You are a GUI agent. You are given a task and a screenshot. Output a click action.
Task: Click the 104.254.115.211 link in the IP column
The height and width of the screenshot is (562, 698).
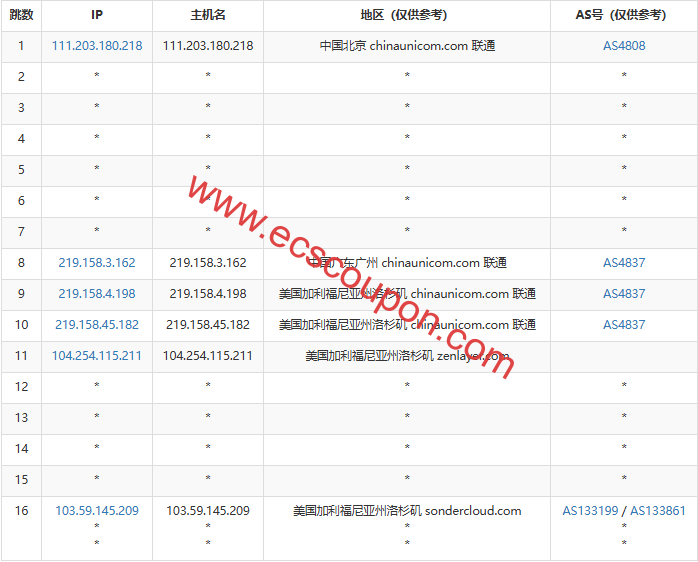pos(97,356)
